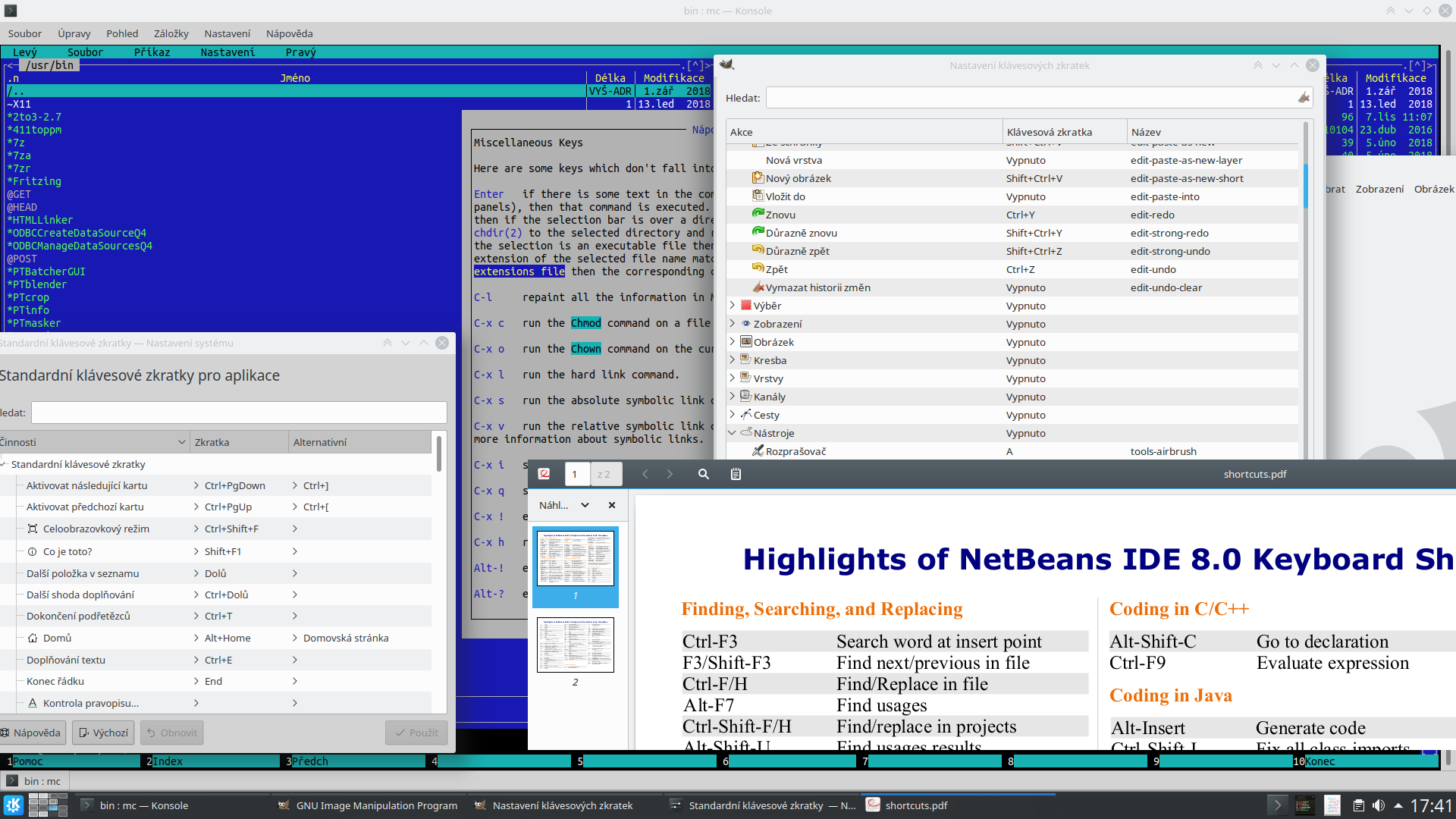Go to next page arrow in PDF viewer

(x=670, y=474)
